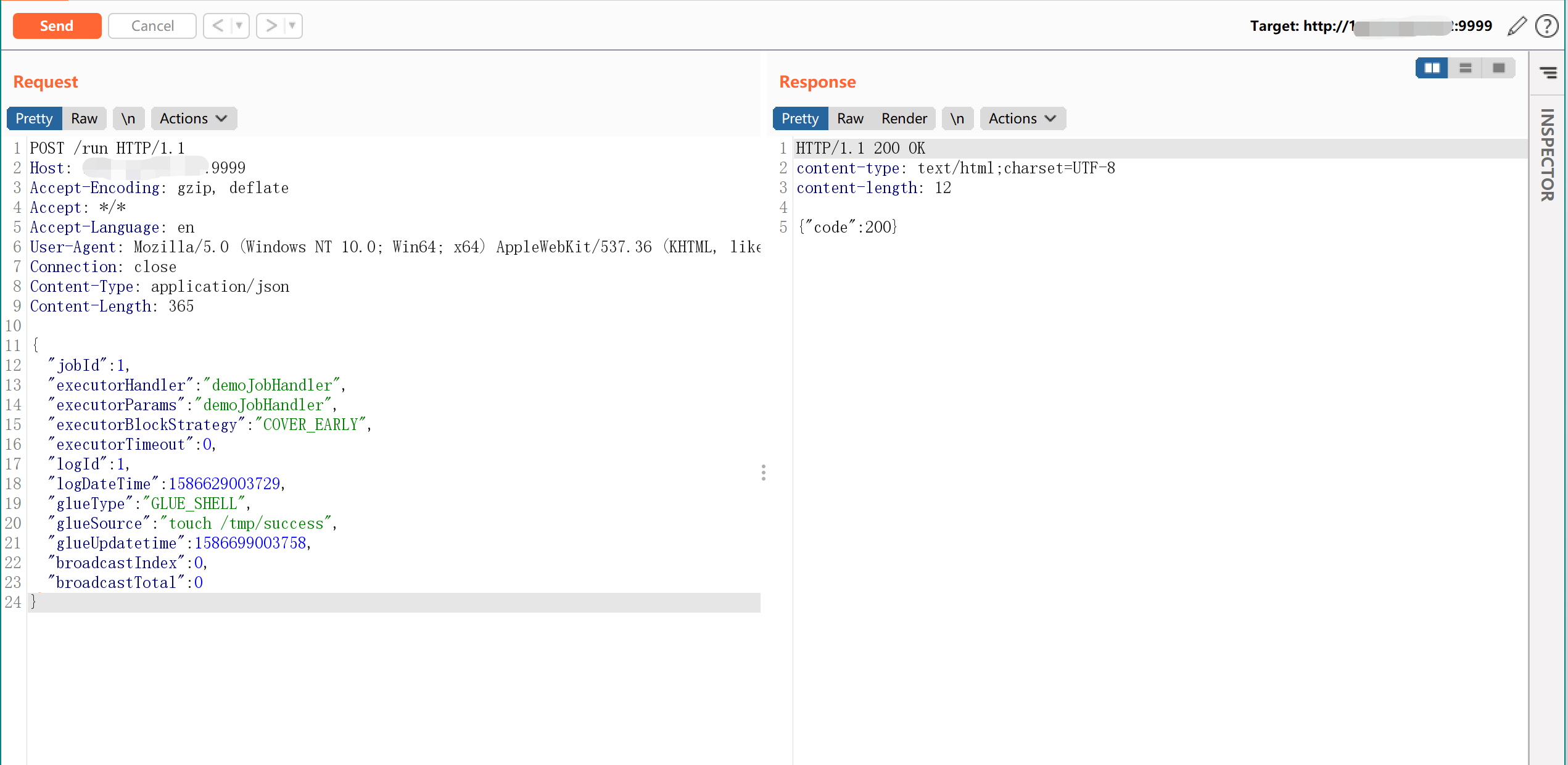Switch Response view to Render tab

(x=904, y=118)
